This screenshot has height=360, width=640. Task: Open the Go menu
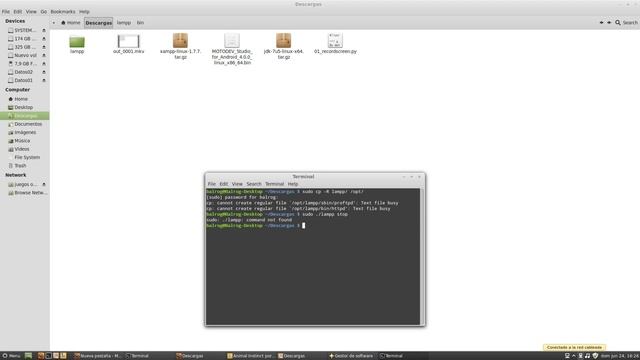point(44,12)
